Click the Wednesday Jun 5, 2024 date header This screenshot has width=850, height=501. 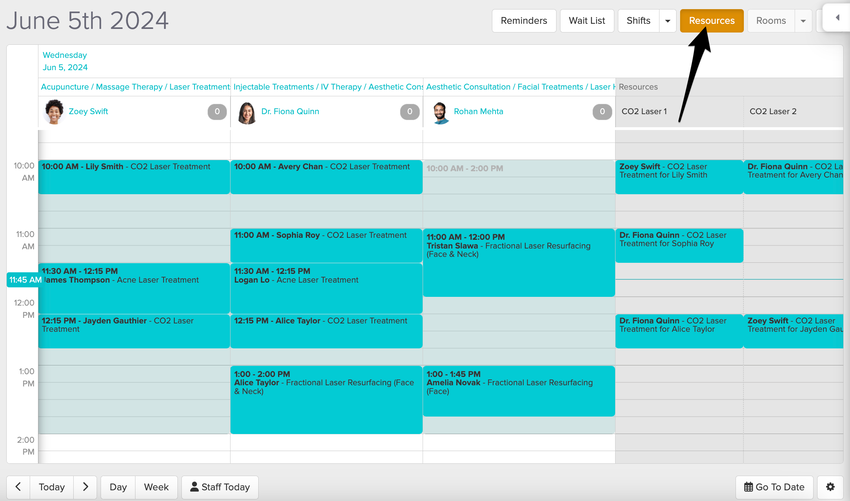click(65, 61)
